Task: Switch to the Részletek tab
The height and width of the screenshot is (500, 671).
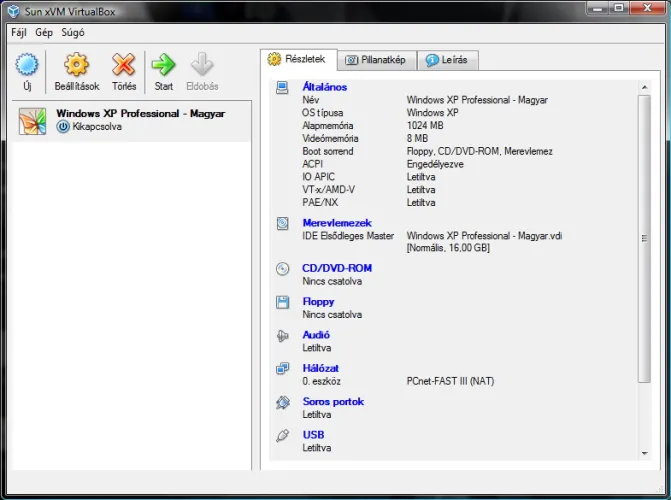Action: click(298, 59)
